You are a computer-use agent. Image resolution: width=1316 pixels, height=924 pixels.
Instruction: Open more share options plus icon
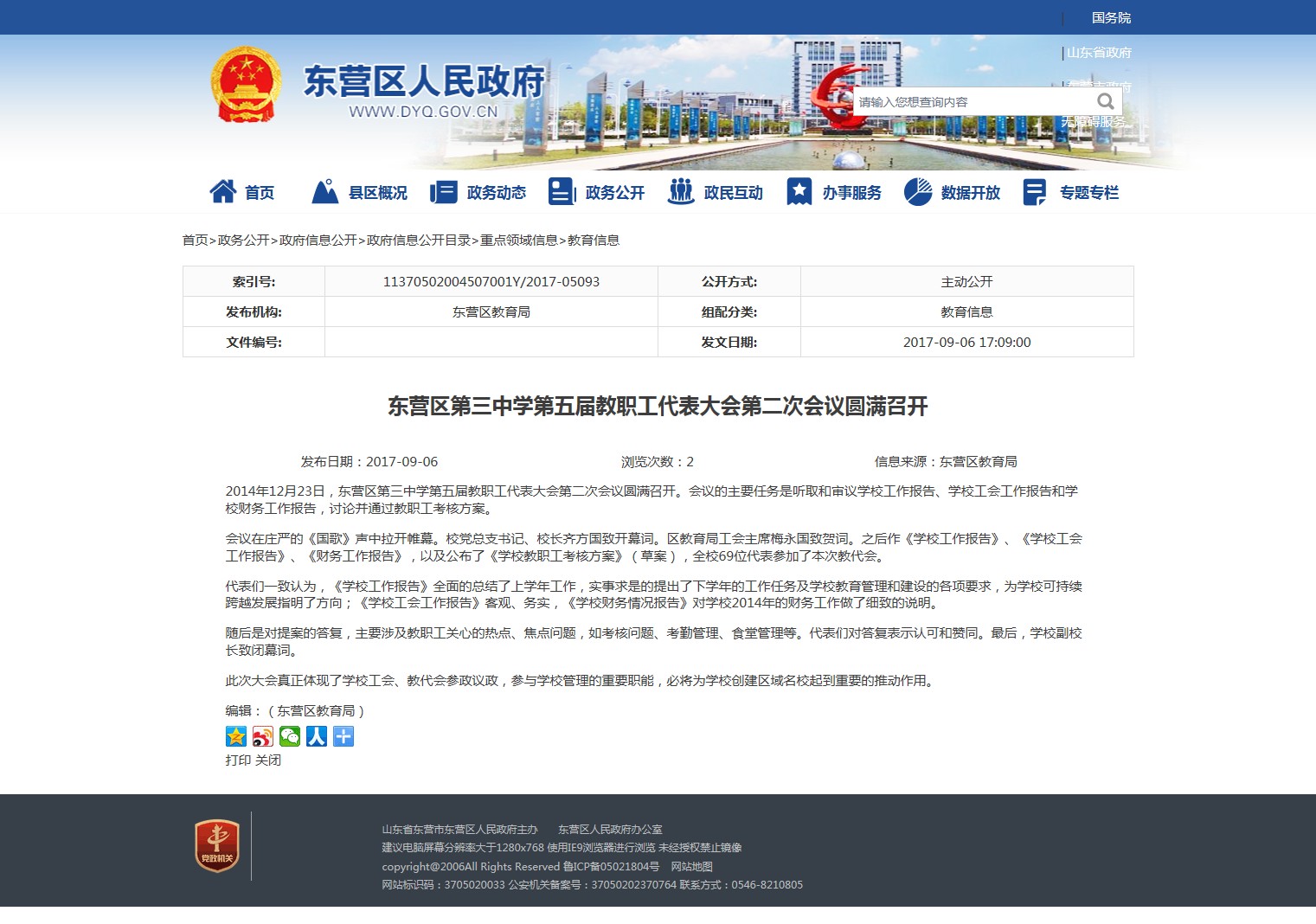343,736
